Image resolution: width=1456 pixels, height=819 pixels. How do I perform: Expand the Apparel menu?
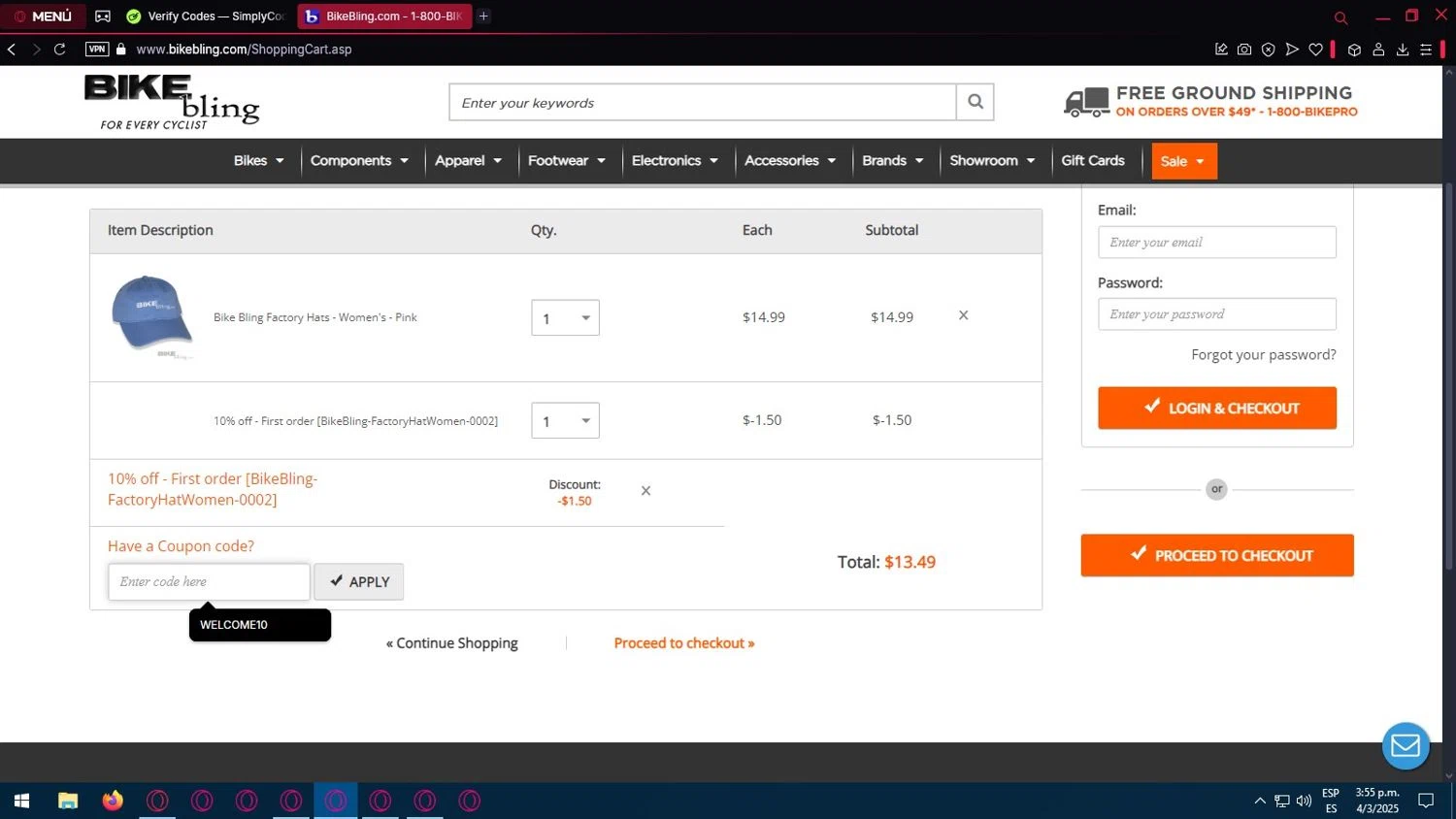click(468, 161)
